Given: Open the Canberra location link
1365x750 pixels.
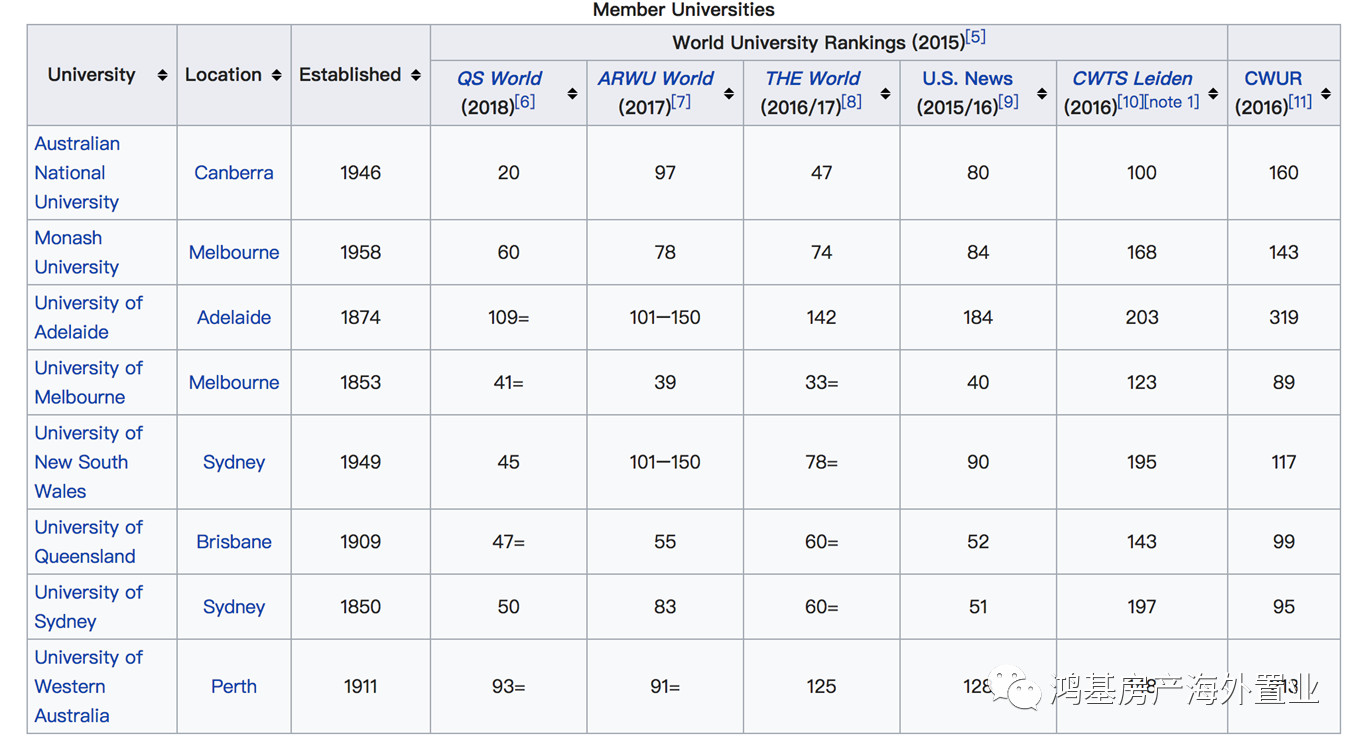Looking at the screenshot, I should pos(234,173).
